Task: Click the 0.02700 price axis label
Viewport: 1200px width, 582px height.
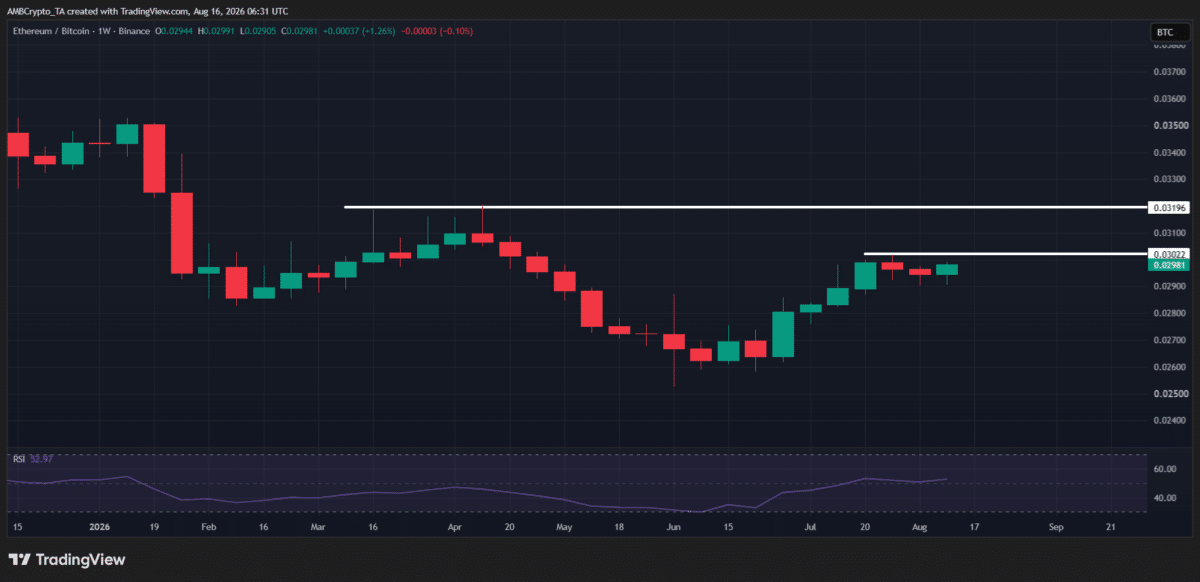Action: [x=1168, y=341]
